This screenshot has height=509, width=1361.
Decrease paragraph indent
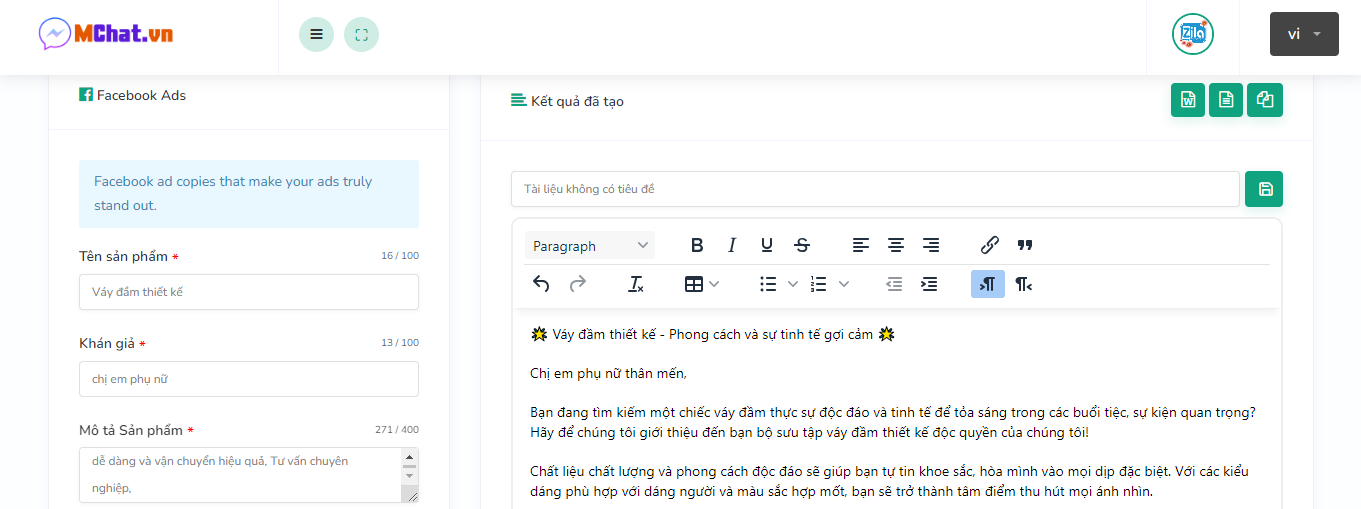[x=894, y=284]
